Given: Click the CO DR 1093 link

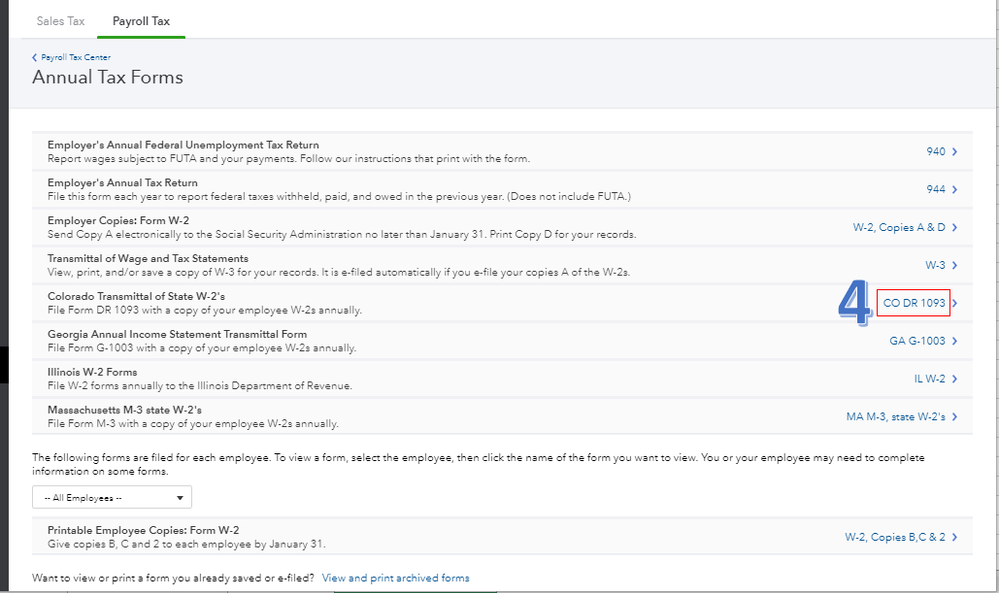Looking at the screenshot, I should (914, 303).
